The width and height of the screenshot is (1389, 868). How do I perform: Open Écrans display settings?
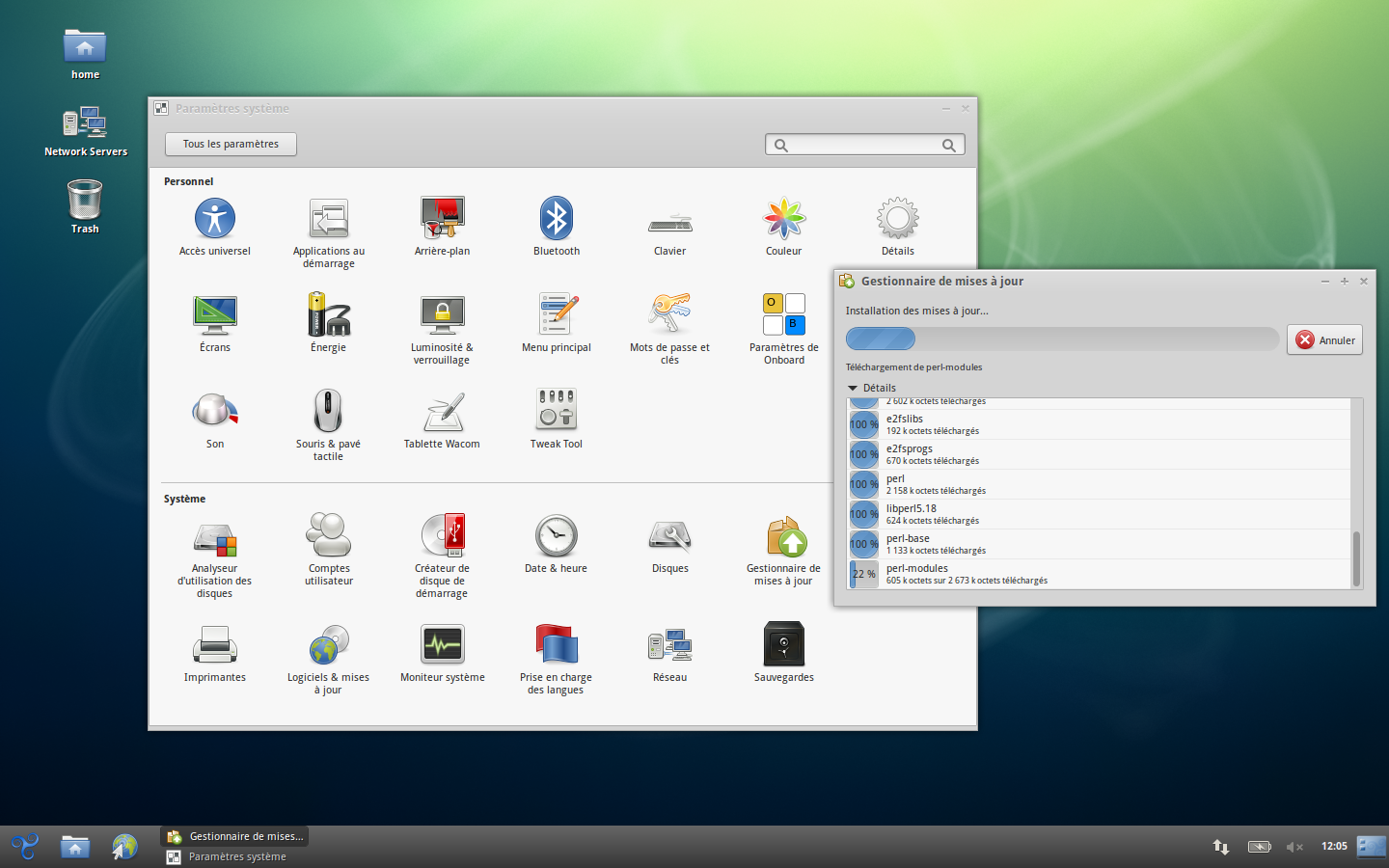coord(214,325)
